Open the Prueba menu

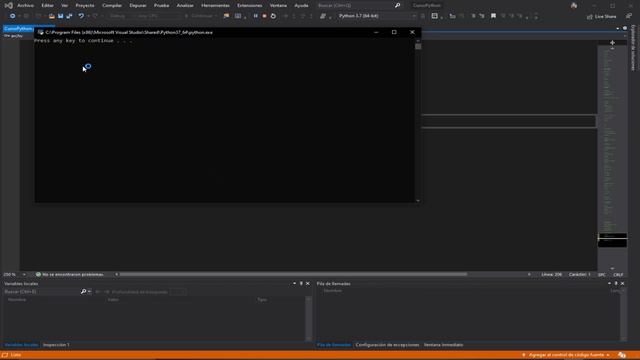(x=161, y=5)
